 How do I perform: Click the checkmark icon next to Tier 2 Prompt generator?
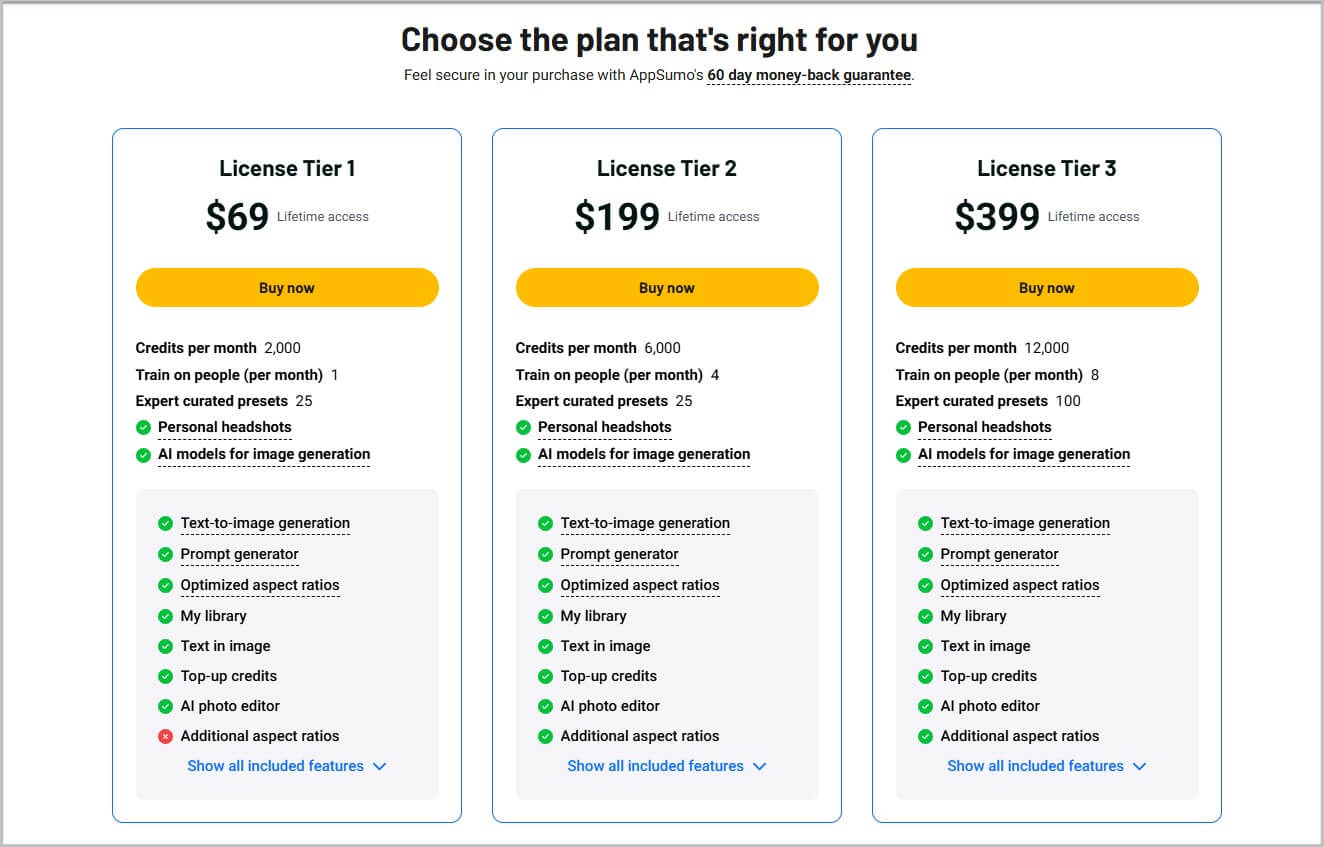tap(546, 554)
